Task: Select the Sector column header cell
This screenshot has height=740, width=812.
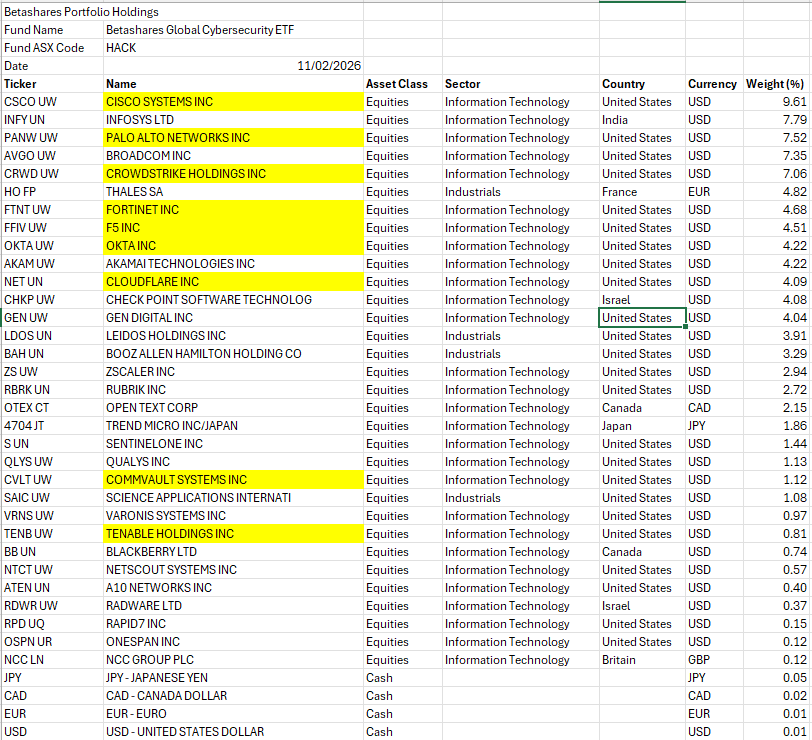Action: [520, 84]
